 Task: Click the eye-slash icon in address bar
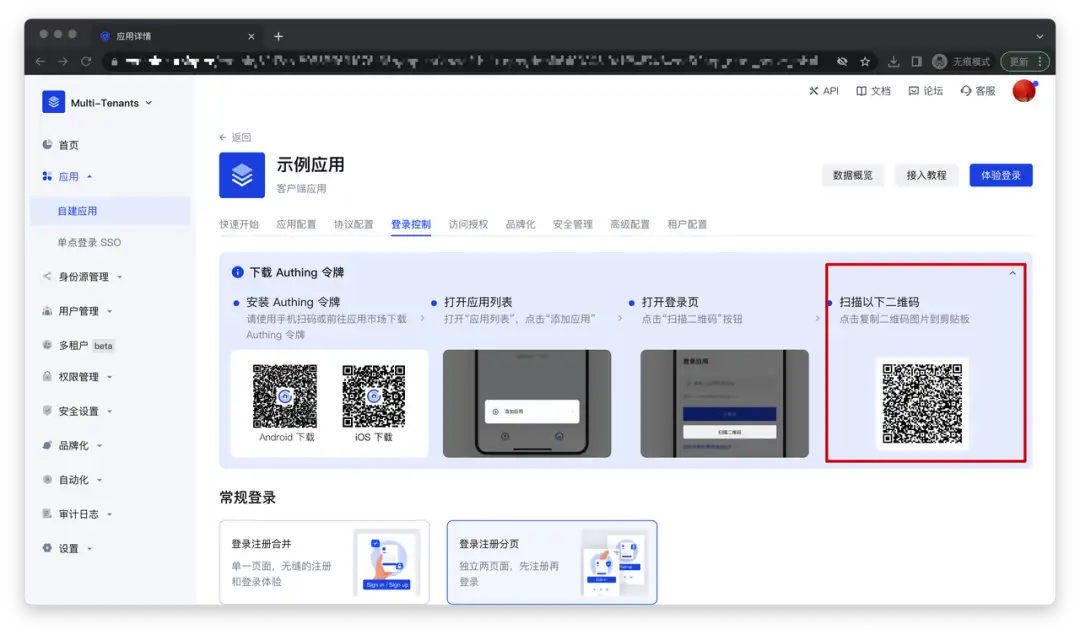click(842, 61)
